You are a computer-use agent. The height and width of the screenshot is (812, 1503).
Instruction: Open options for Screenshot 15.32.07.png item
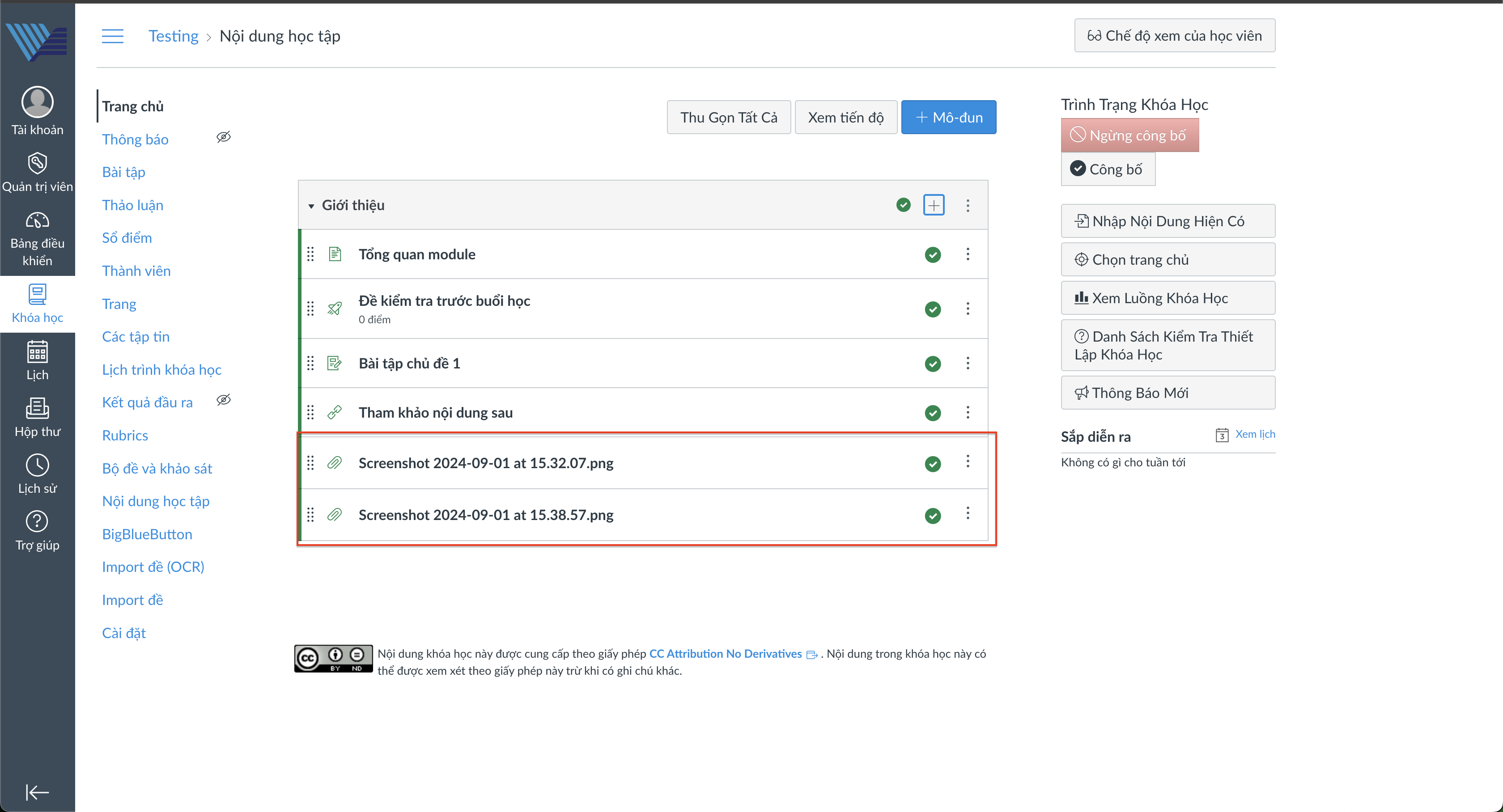[x=968, y=461]
